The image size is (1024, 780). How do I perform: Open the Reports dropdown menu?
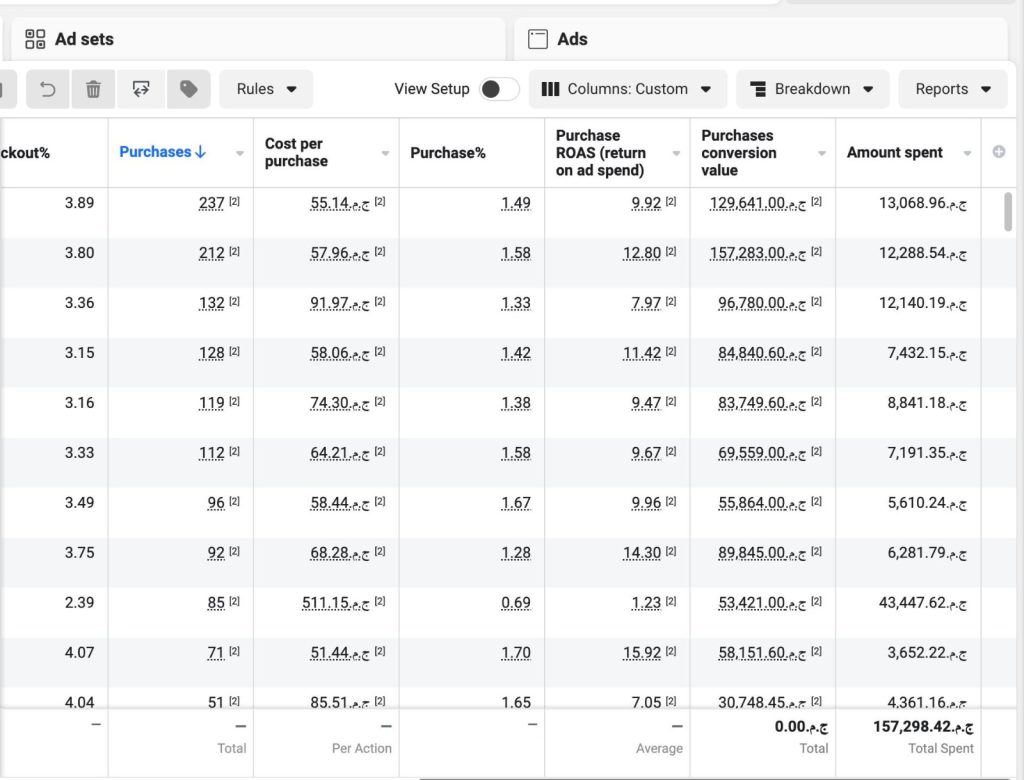953,89
